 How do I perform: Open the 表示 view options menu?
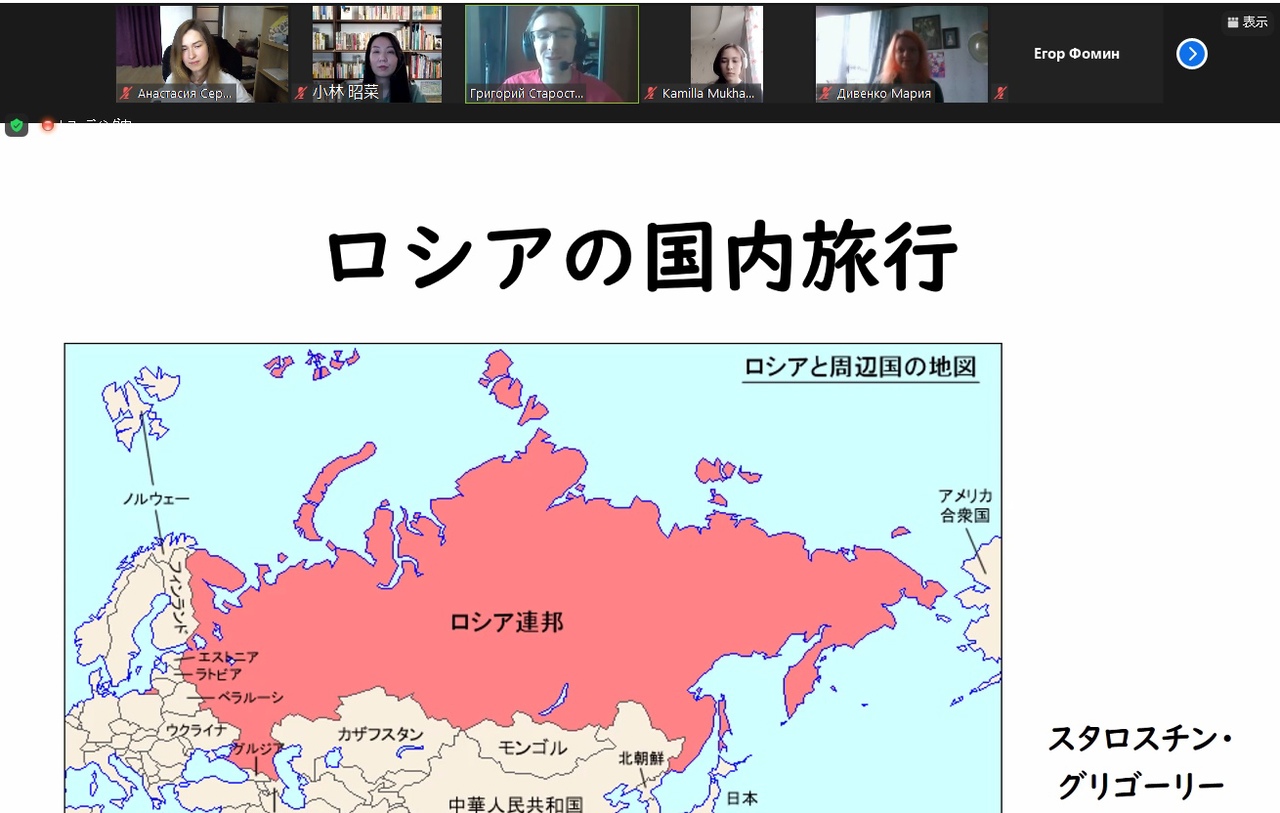(x=1247, y=22)
